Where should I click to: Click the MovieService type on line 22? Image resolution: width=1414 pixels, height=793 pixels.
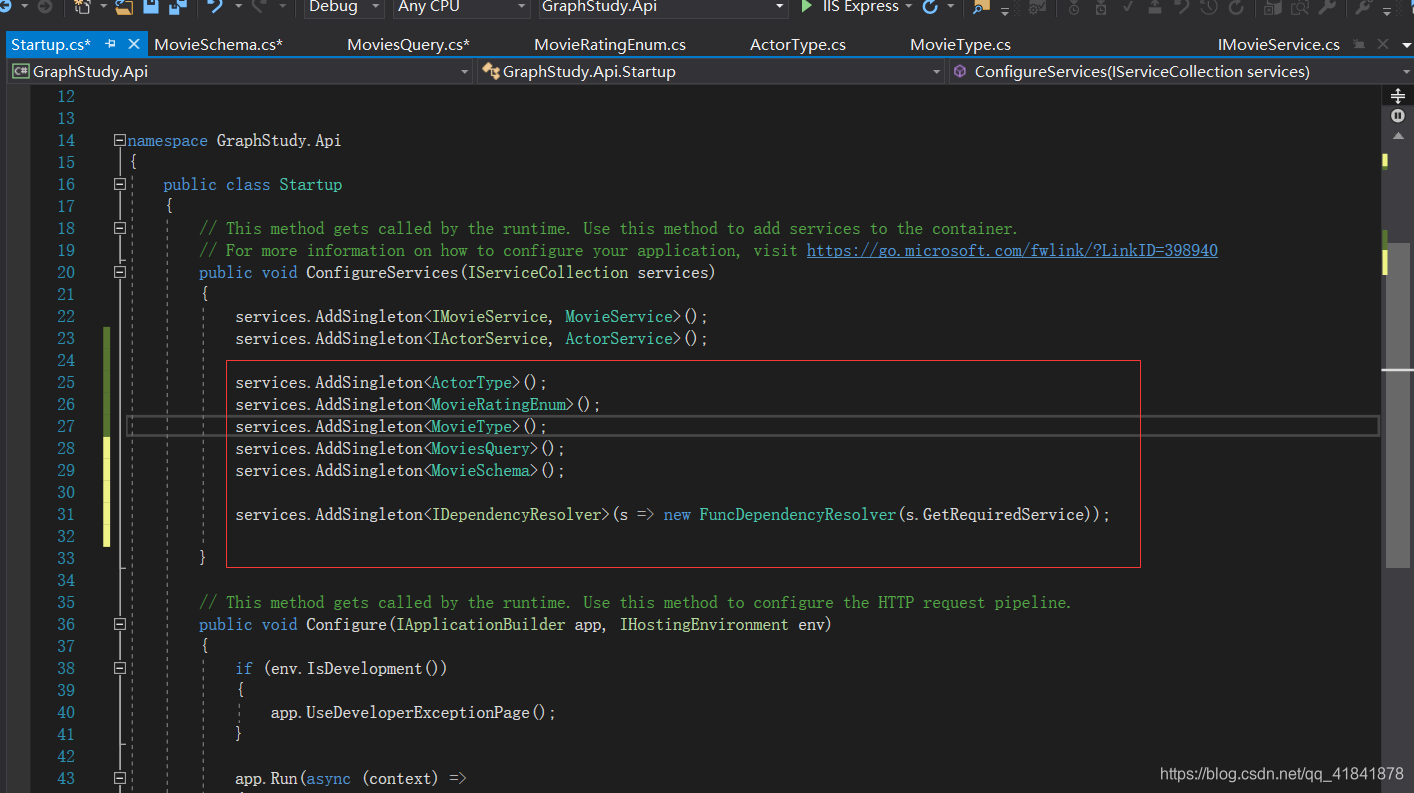point(619,317)
